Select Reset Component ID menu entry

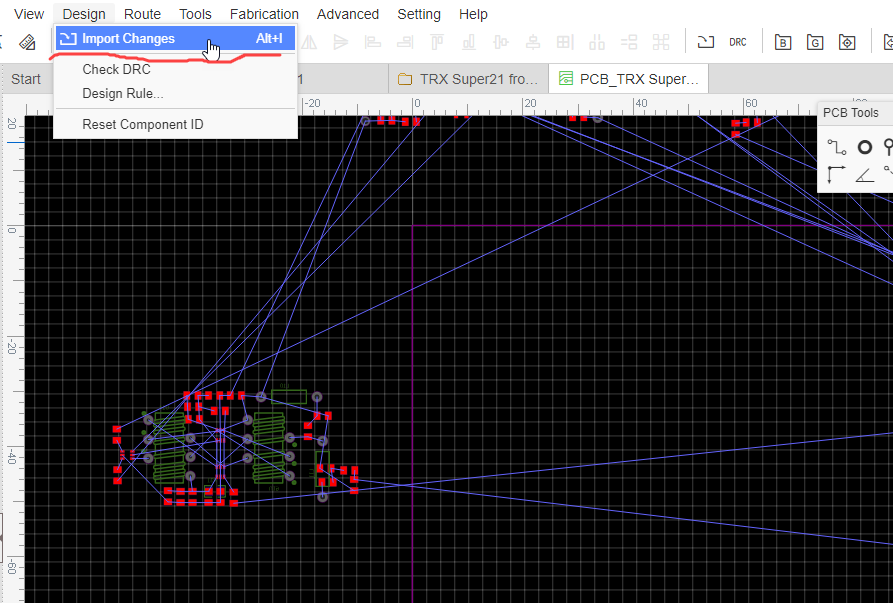click(x=142, y=125)
